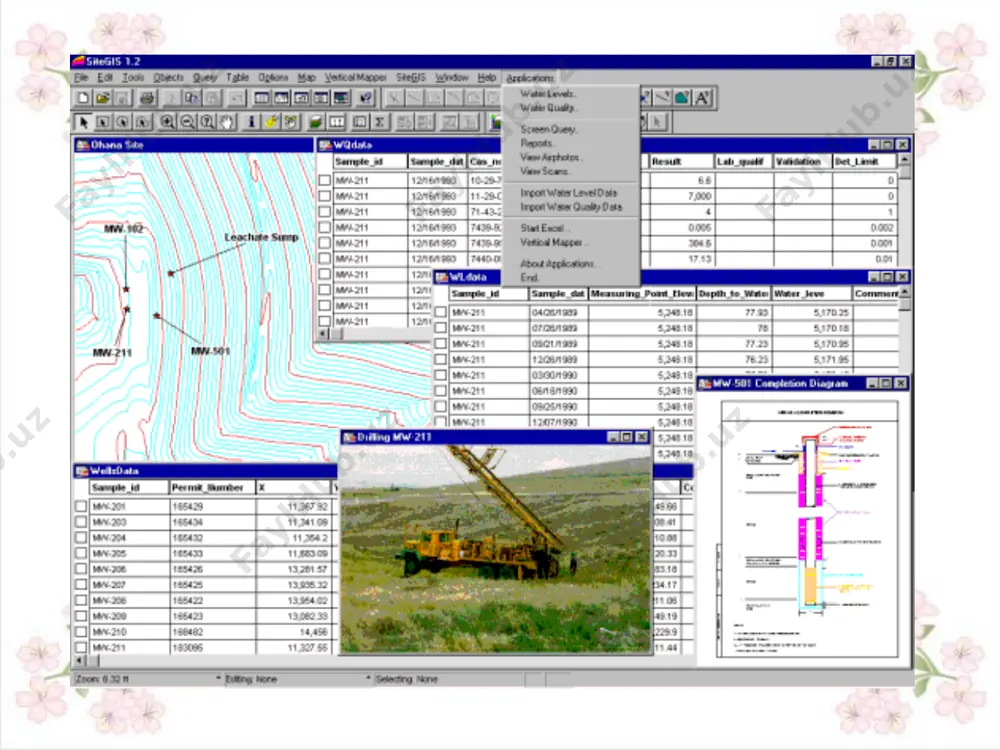Choose Screen Query menu entry

pyautogui.click(x=548, y=129)
